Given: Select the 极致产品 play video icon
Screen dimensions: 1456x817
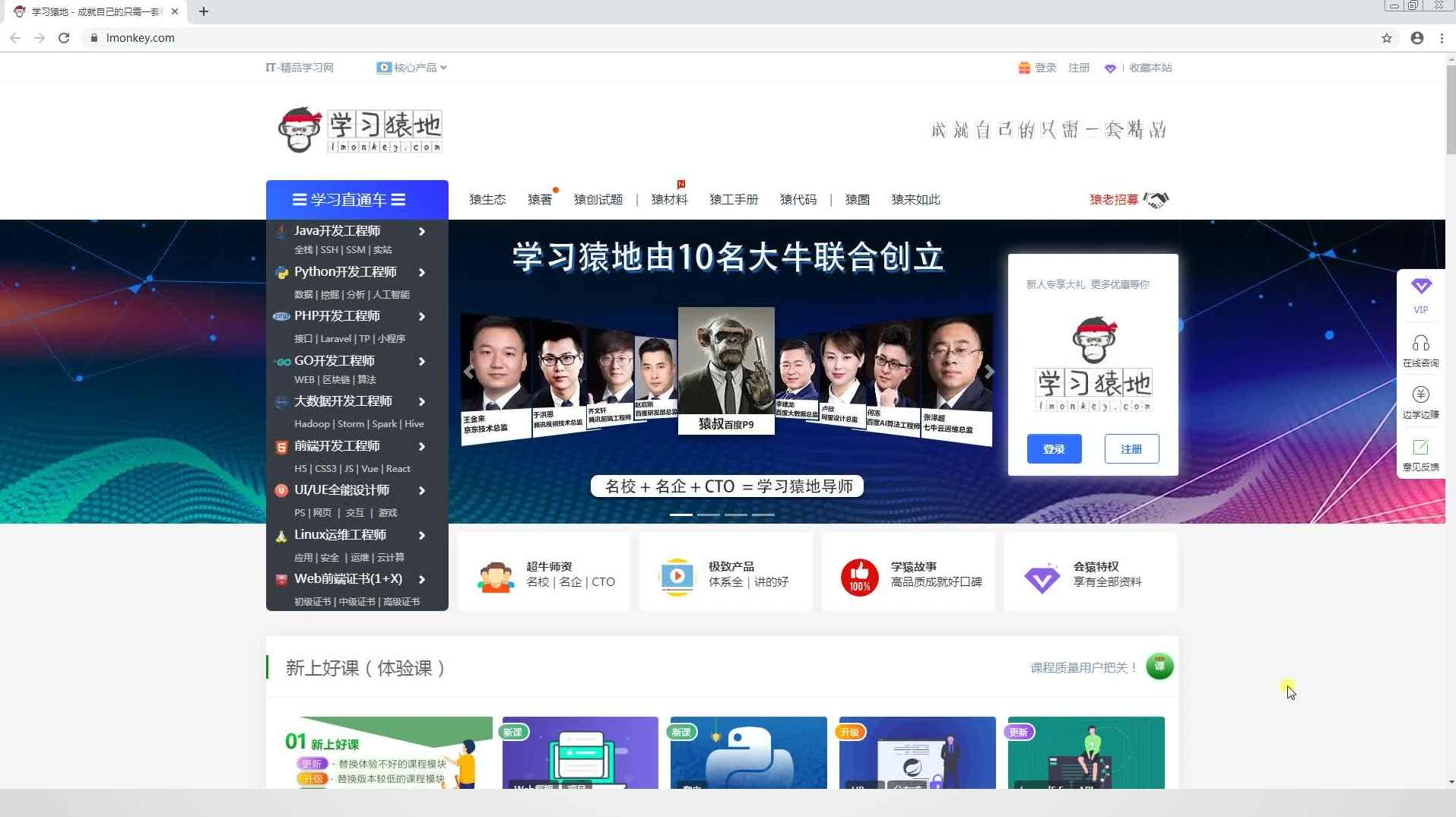Looking at the screenshot, I should click(677, 575).
